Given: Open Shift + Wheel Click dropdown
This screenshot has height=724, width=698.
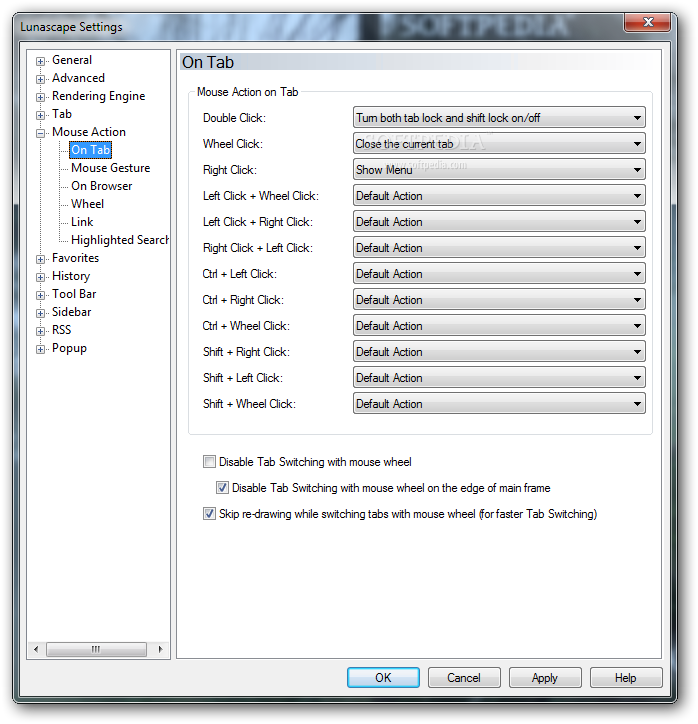Looking at the screenshot, I should click(499, 404).
